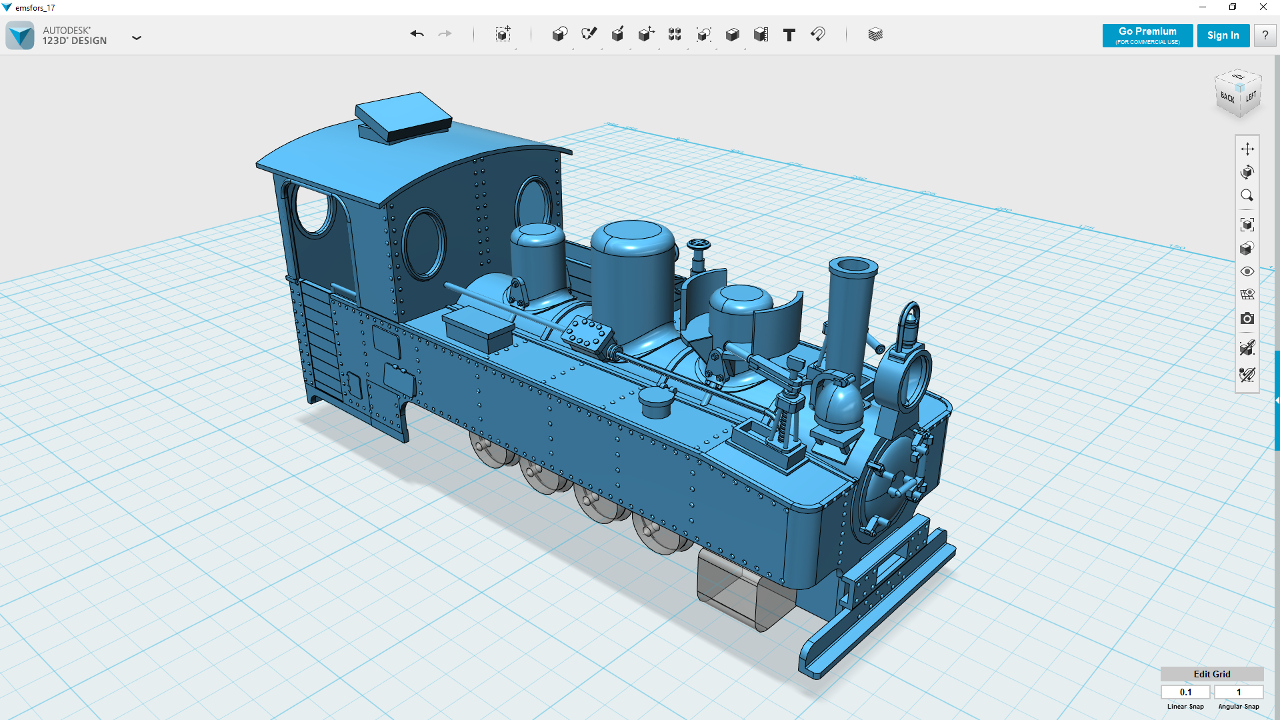
Task: Click the Linear Snap value field
Action: 1186,692
